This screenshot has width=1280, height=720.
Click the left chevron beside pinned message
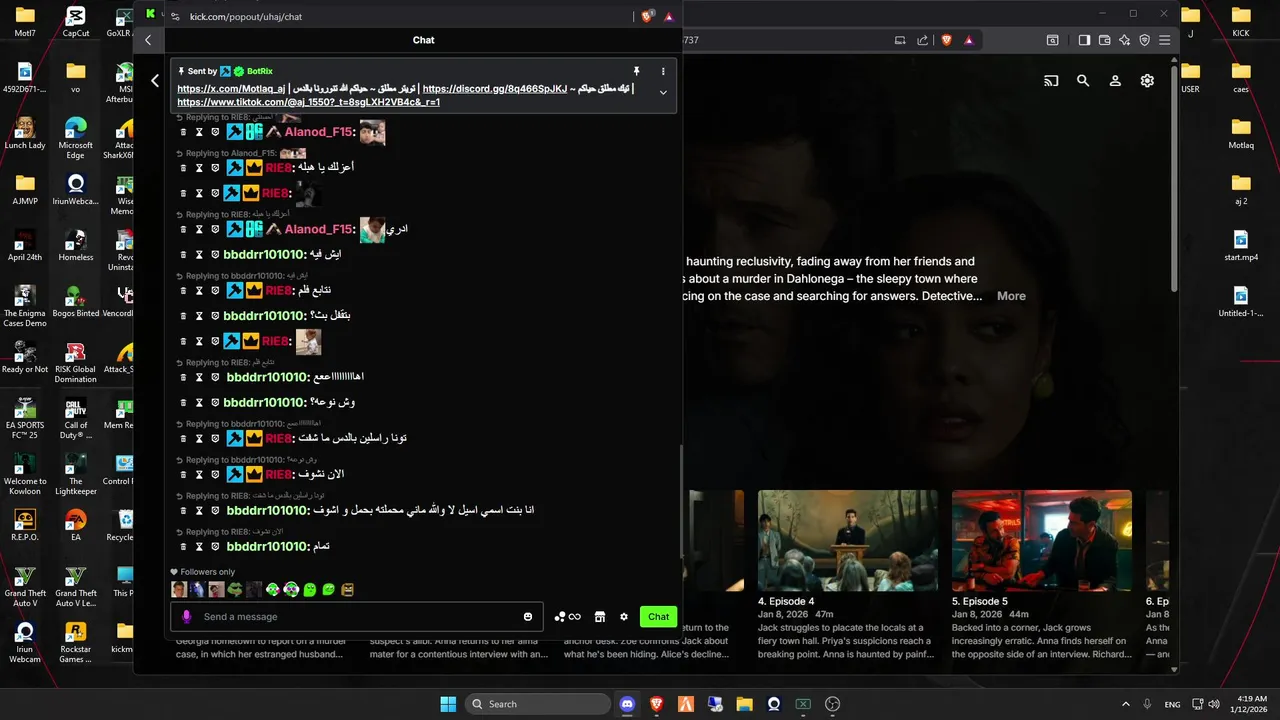click(x=154, y=81)
